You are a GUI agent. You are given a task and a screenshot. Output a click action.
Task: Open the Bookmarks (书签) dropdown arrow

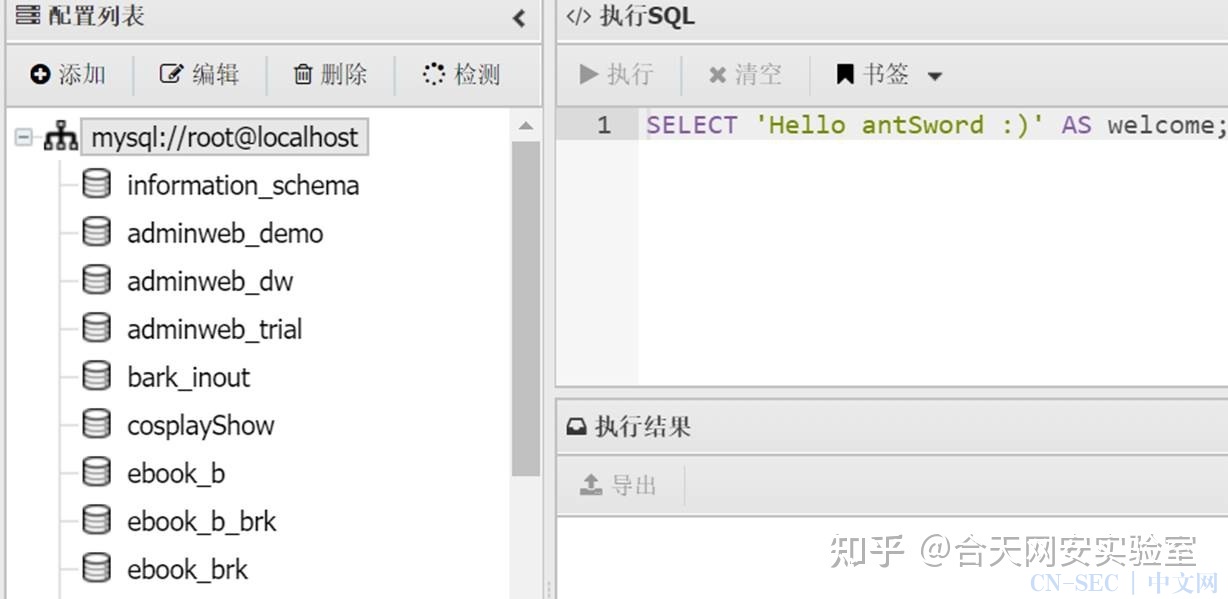click(935, 76)
